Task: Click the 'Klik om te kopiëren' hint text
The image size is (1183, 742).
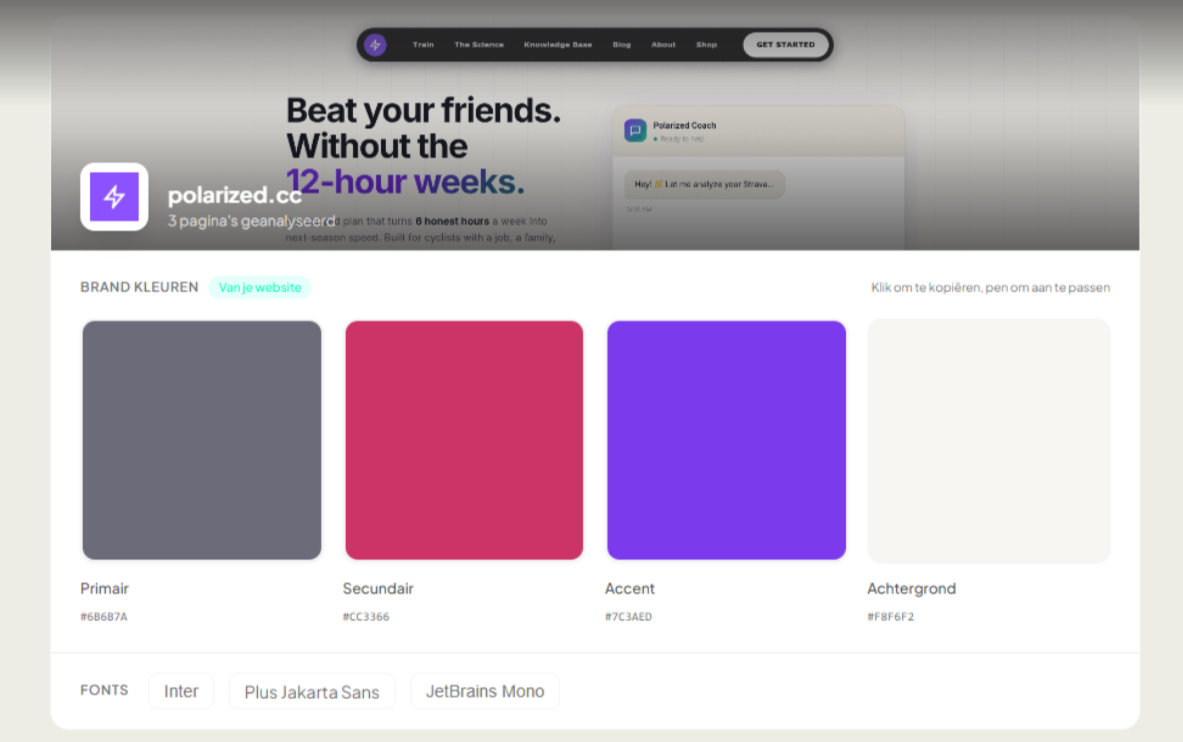Action: point(991,287)
